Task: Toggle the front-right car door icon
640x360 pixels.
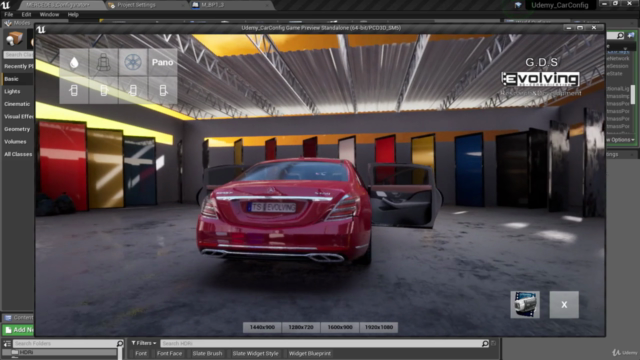Action: (x=103, y=90)
